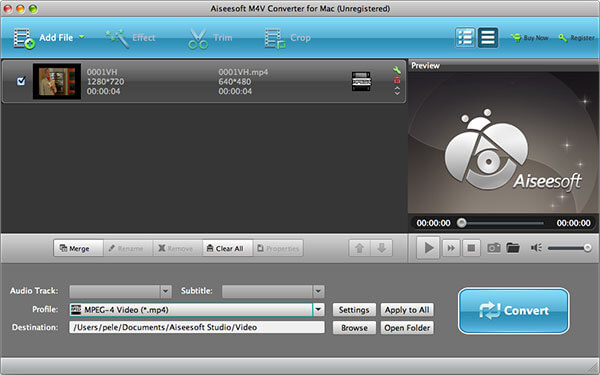Click the Clear All button
This screenshot has width=600, height=375.
pos(227,248)
